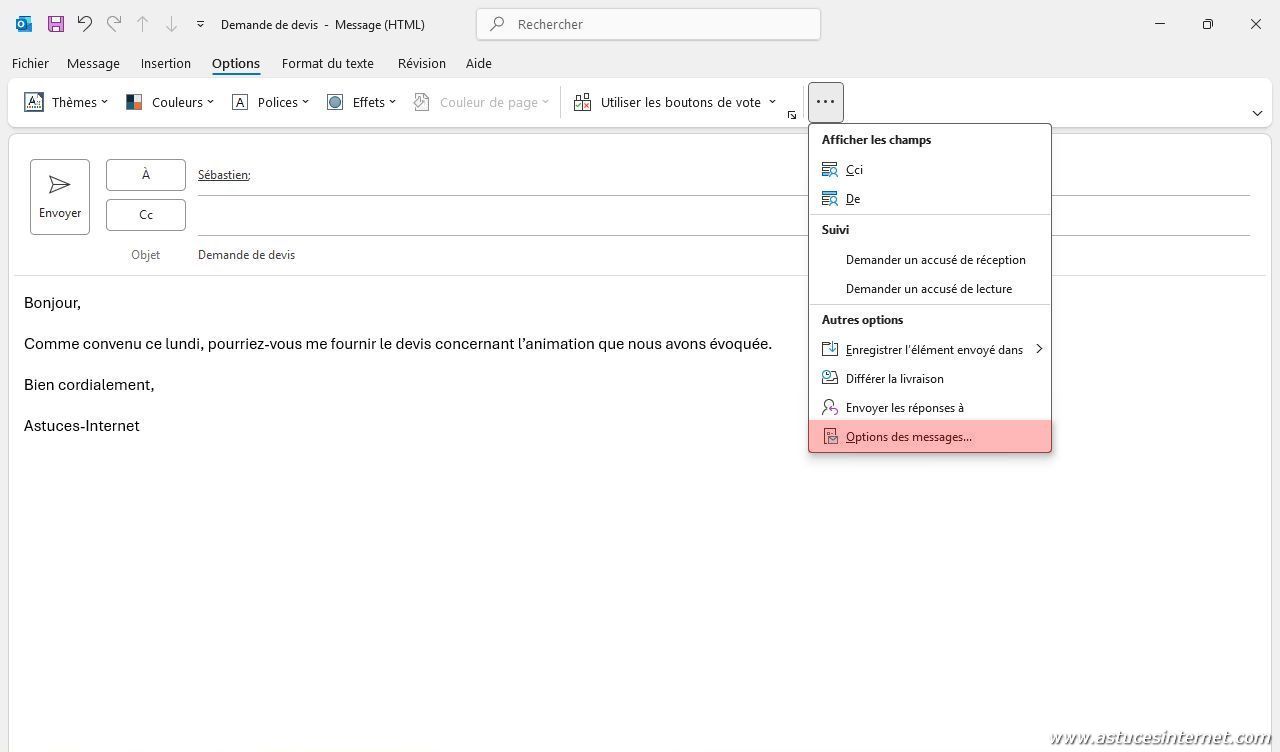
Task: Click the Save icon in title bar
Action: point(55,24)
